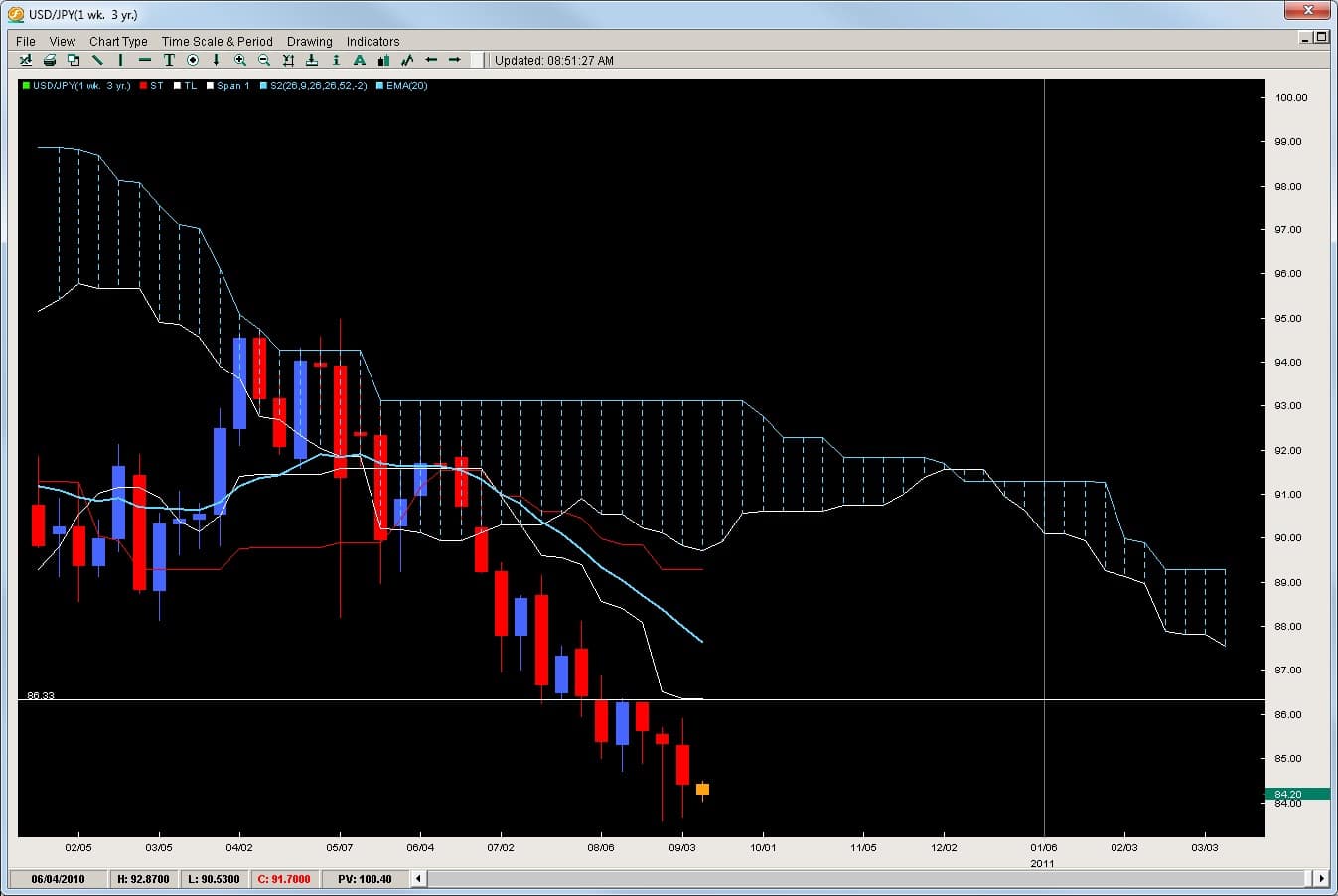
Task: Click the USD/JPY title bar icon
Action: point(16,14)
